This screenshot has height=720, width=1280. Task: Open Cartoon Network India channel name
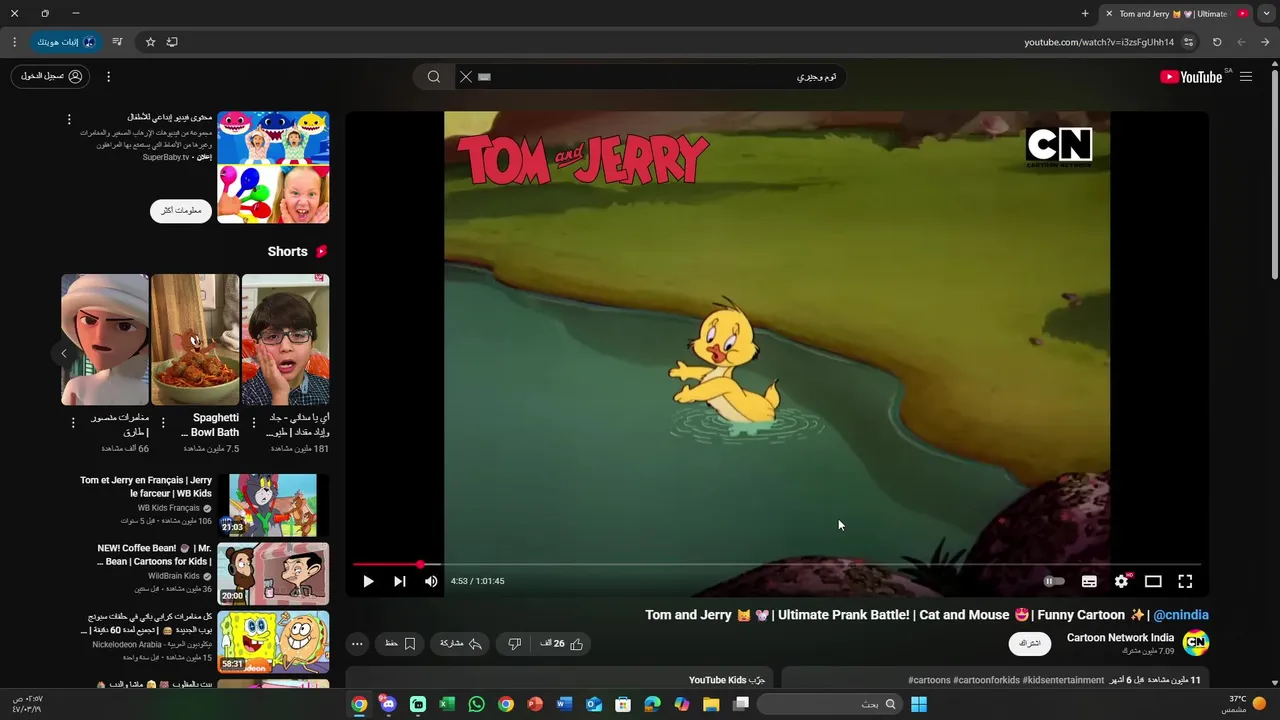point(1120,638)
